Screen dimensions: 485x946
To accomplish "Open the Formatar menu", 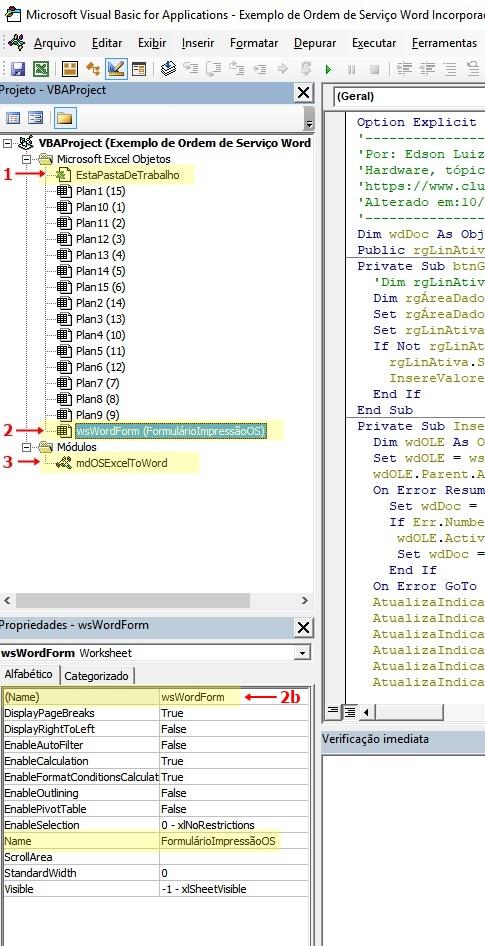I will [254, 43].
